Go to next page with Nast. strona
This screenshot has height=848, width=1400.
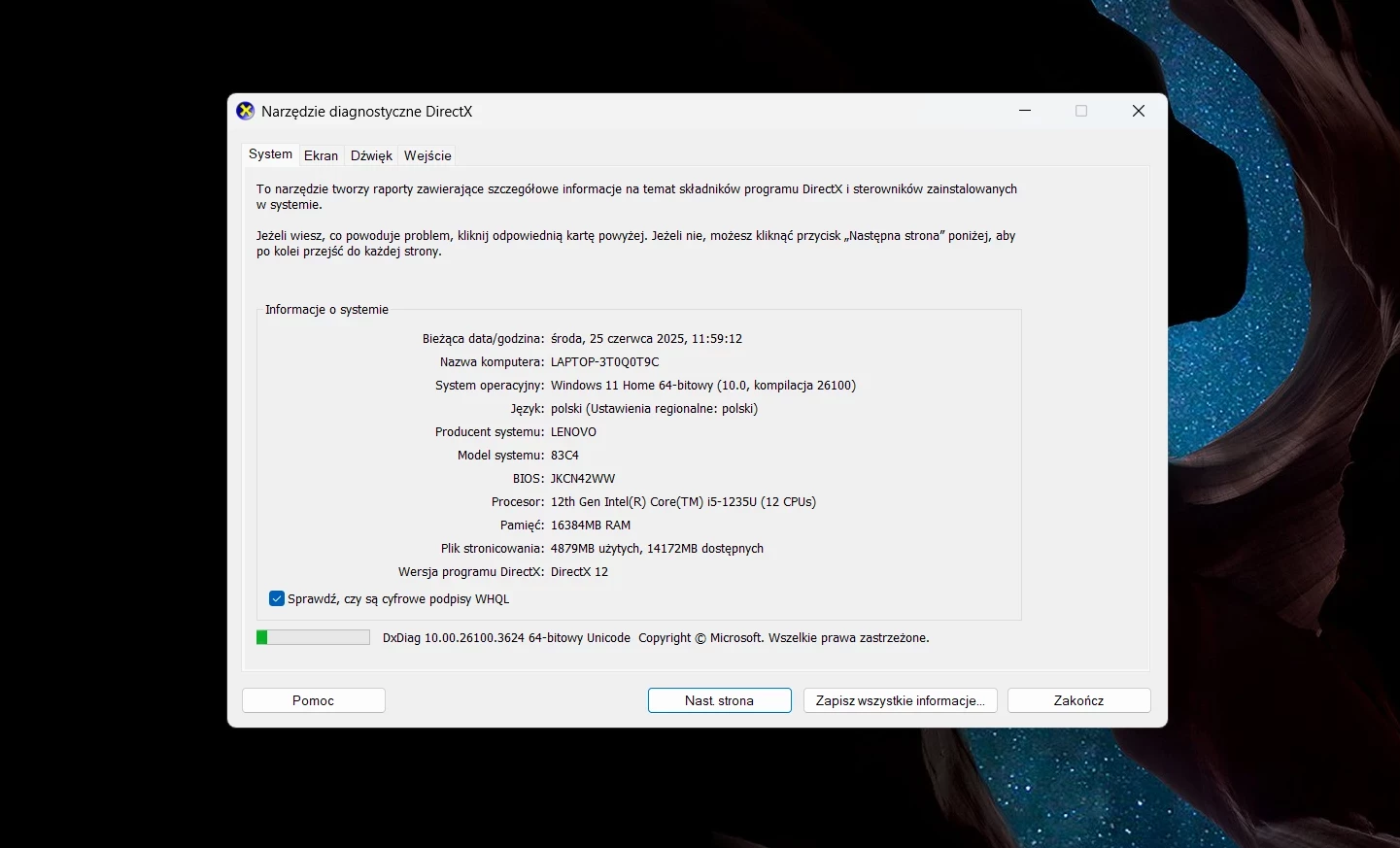tap(720, 700)
